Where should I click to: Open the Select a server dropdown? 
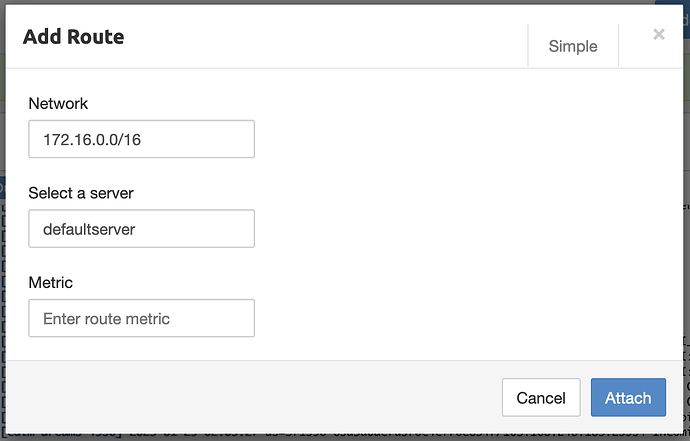(141, 229)
